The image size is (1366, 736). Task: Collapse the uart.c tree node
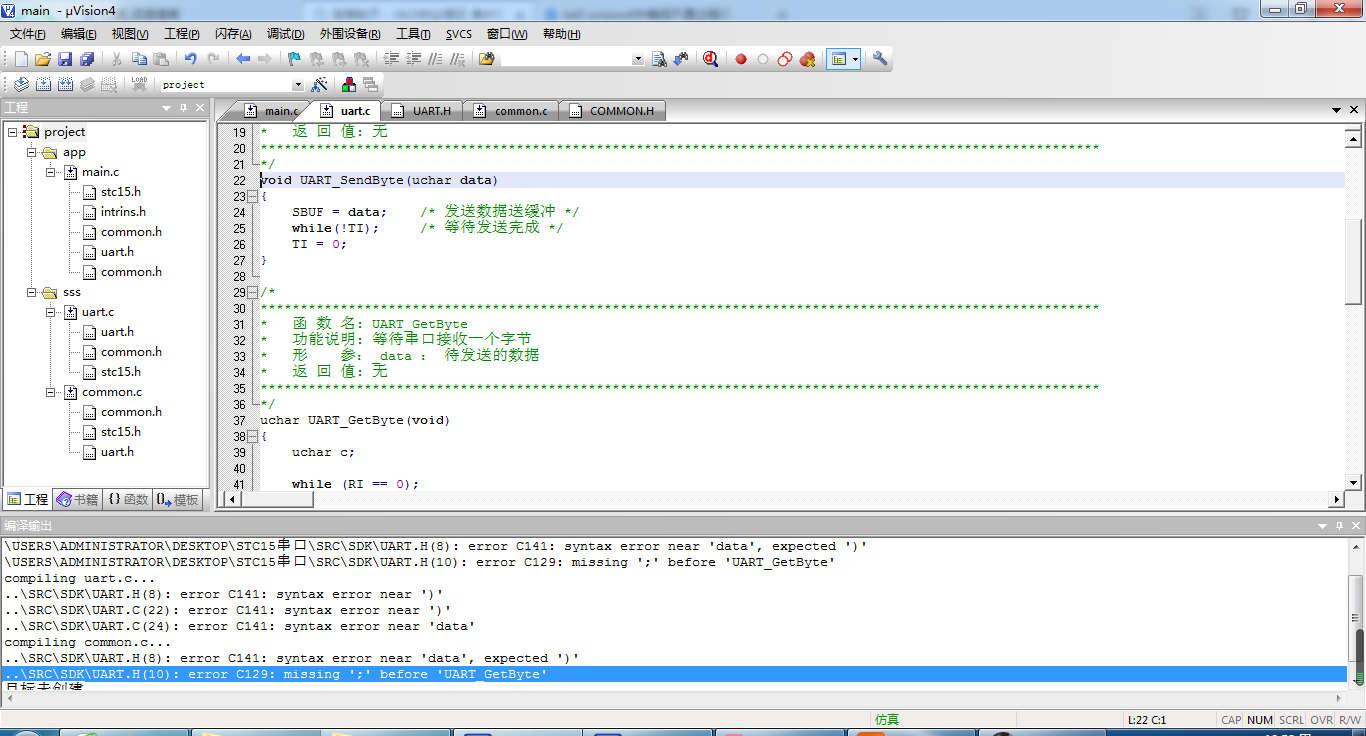[x=50, y=312]
